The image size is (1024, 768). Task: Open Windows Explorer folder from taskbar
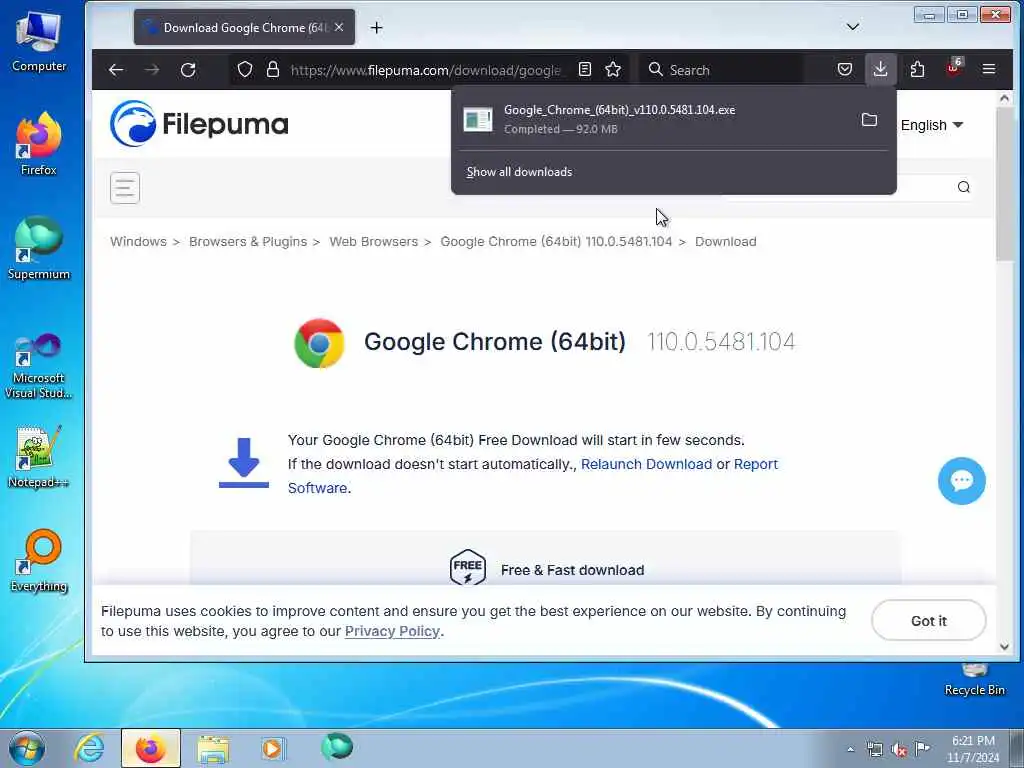[x=213, y=749]
